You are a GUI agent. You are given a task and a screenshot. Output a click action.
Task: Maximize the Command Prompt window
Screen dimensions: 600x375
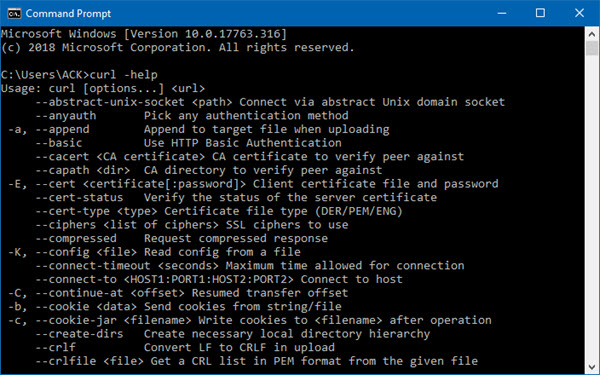click(x=540, y=13)
